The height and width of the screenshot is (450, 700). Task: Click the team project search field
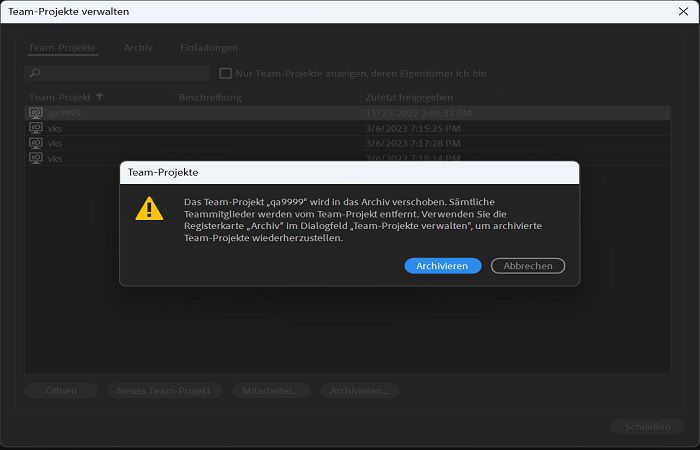117,73
